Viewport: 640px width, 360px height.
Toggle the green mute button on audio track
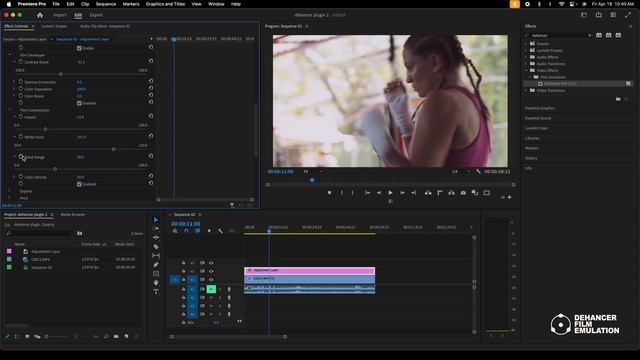pos(211,289)
